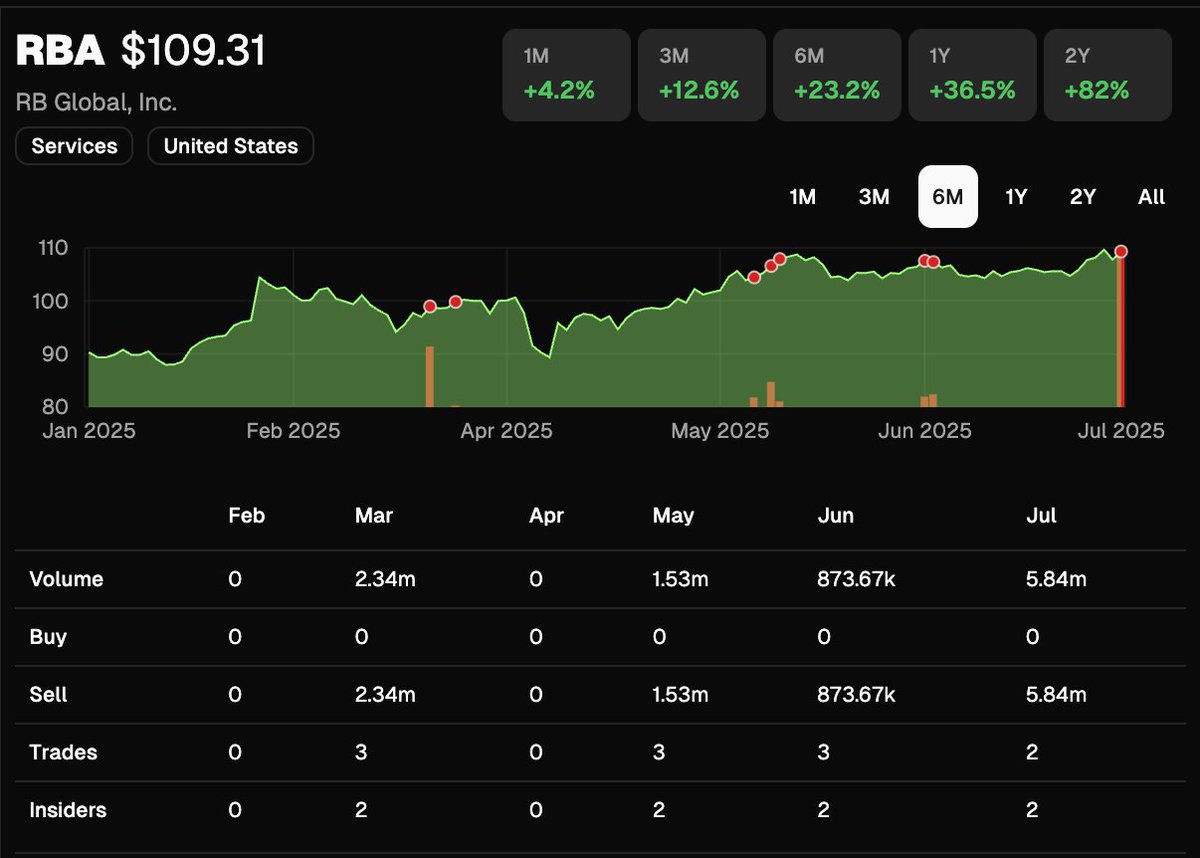Click the Mar column header in table

point(374,516)
